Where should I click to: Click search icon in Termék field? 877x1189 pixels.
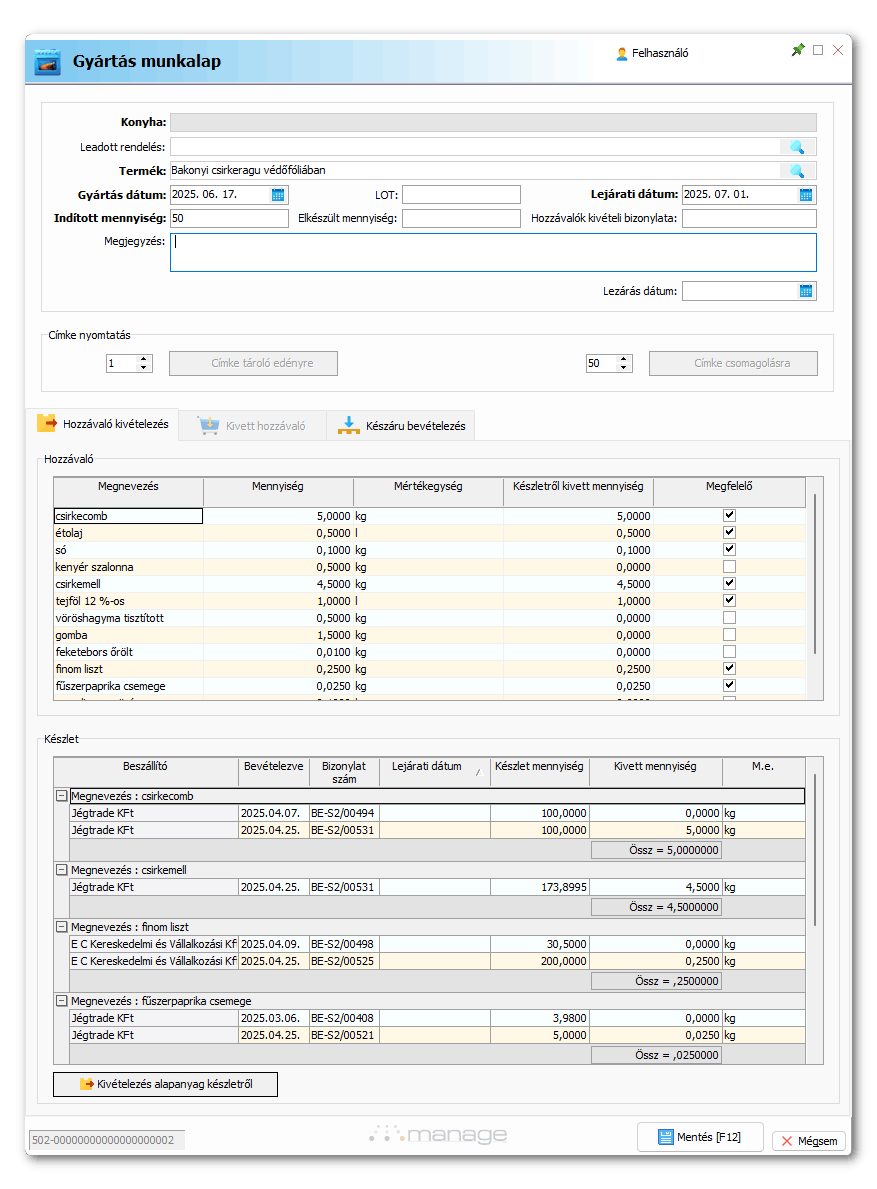point(796,171)
